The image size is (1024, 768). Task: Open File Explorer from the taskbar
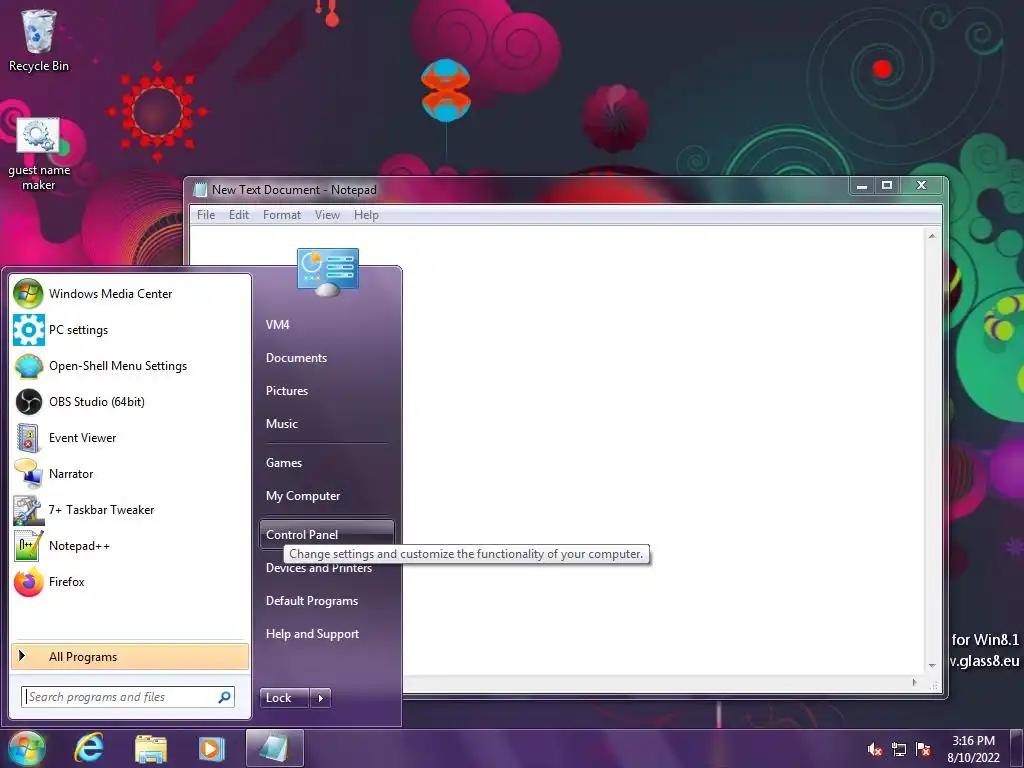pos(151,749)
